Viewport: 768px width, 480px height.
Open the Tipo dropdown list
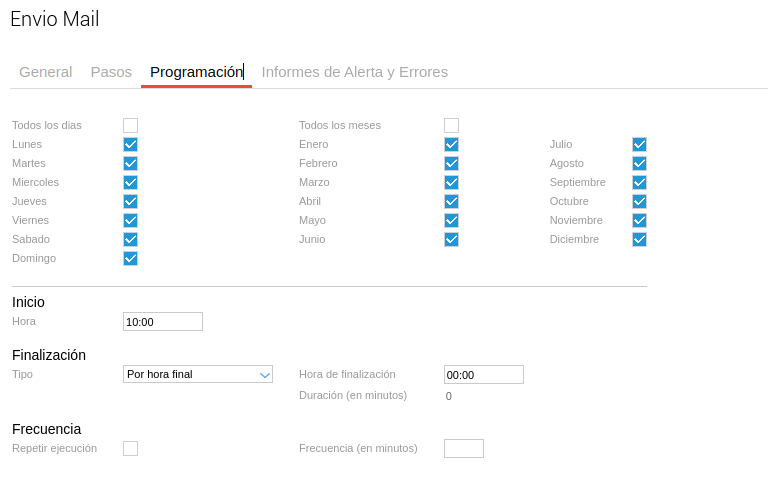[198, 374]
